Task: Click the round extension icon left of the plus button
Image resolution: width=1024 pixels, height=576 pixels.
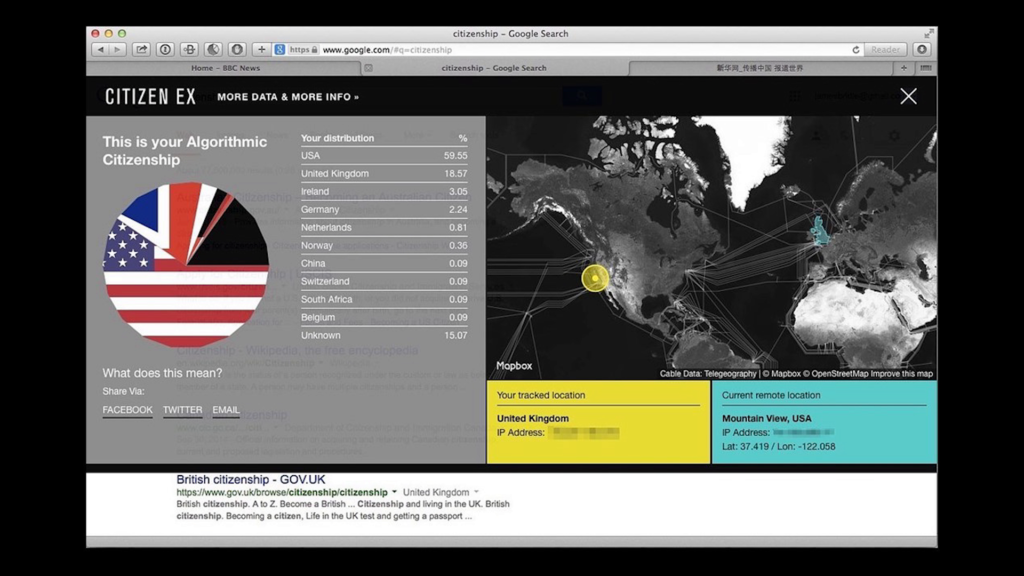Action: pyautogui.click(x=237, y=50)
